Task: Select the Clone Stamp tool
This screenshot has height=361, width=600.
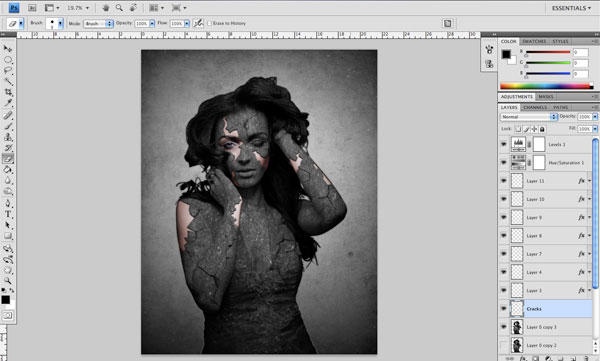Action: tap(8, 137)
